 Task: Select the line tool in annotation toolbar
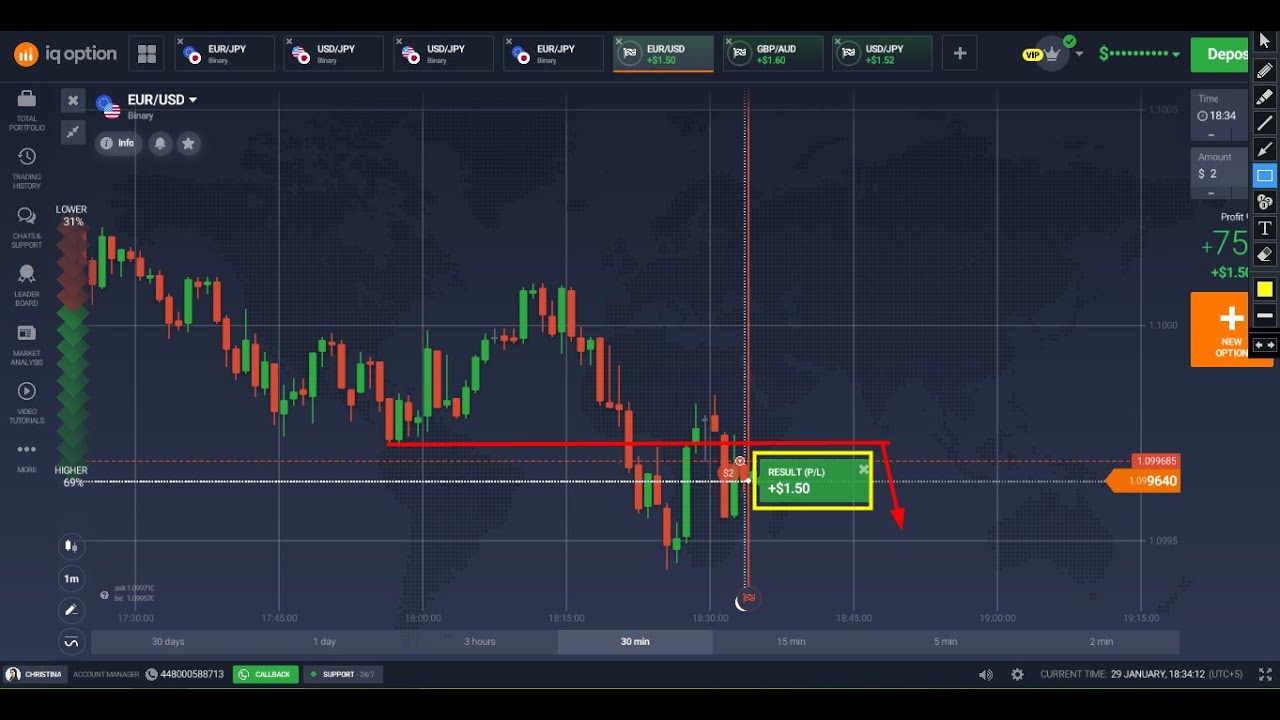point(1264,123)
